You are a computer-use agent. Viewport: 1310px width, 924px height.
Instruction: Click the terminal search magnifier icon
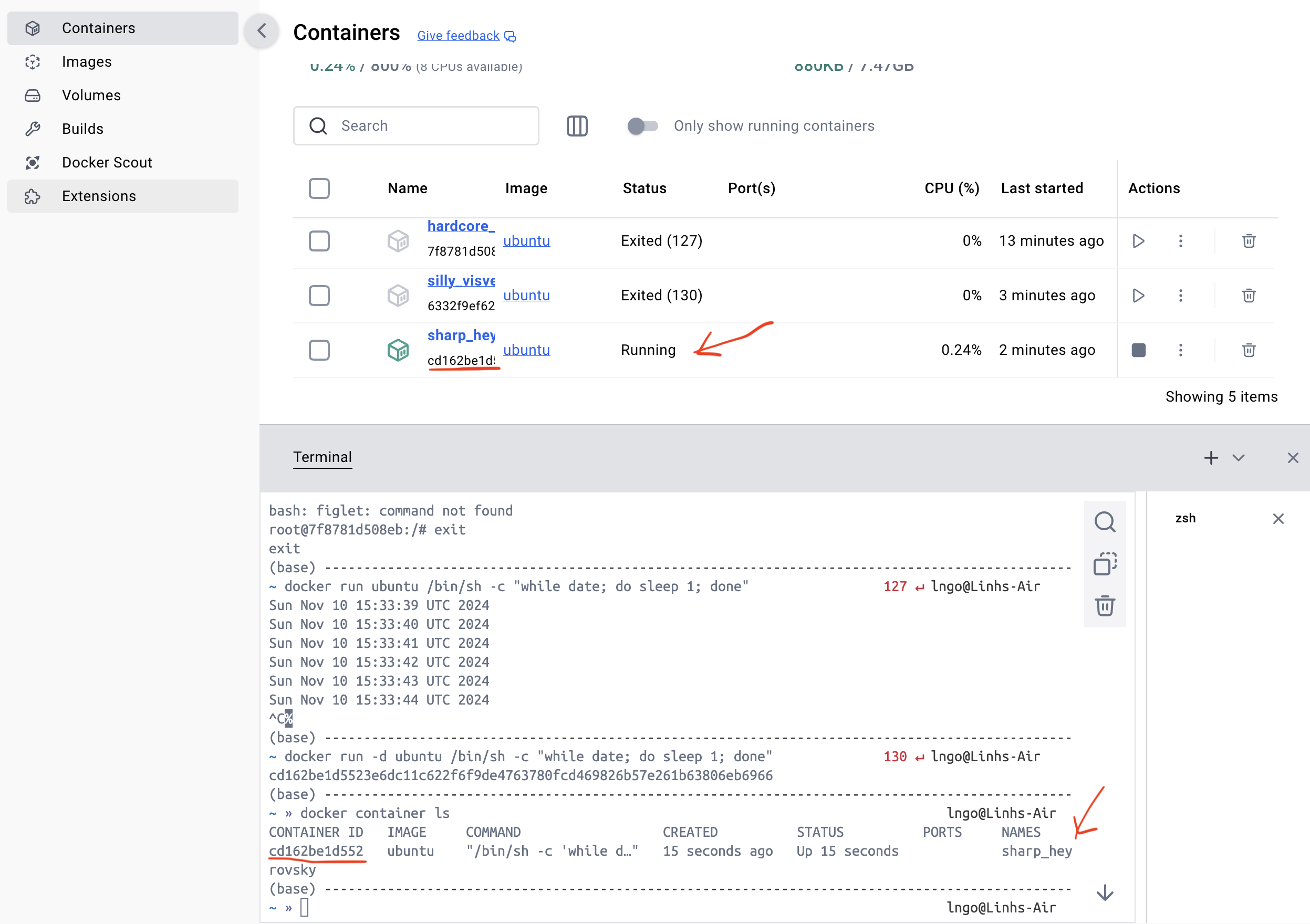pos(1104,521)
